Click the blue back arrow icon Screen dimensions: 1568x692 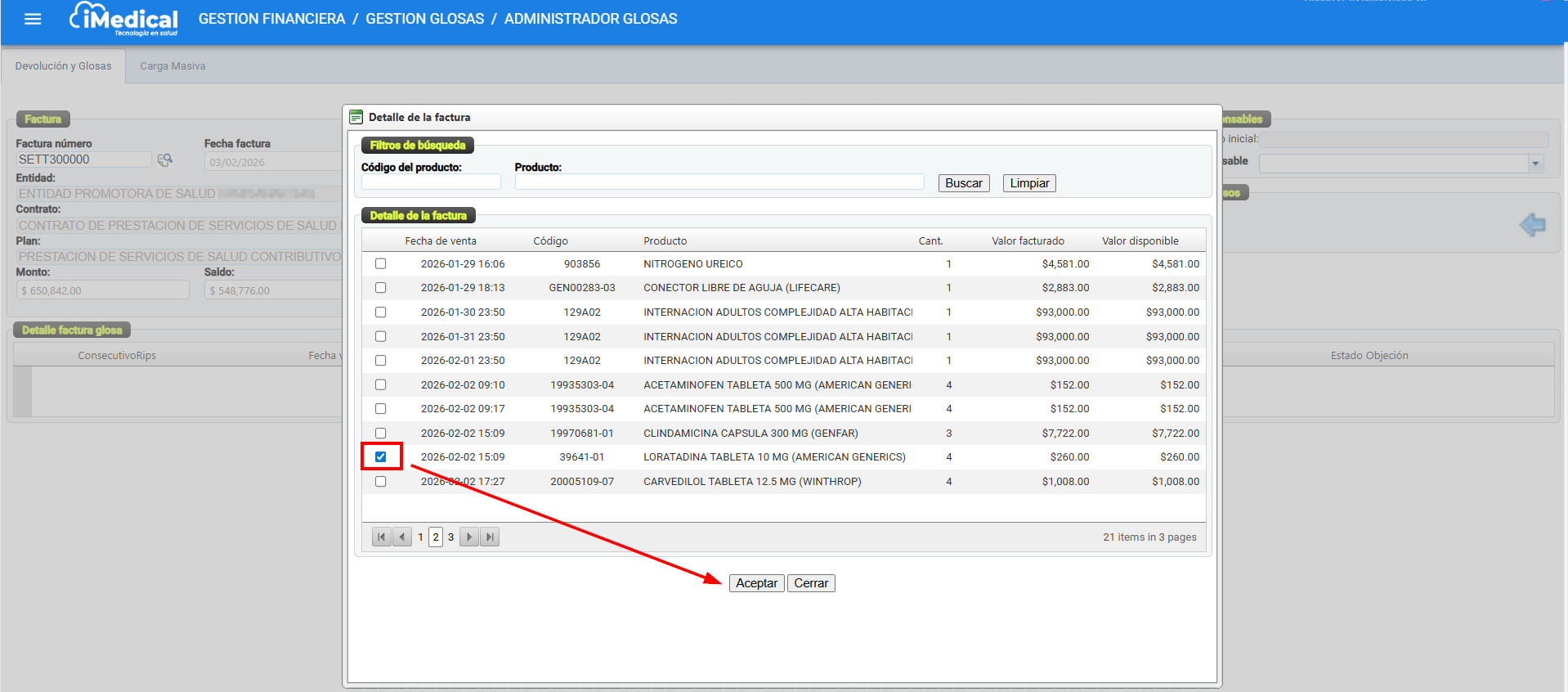coord(1532,224)
